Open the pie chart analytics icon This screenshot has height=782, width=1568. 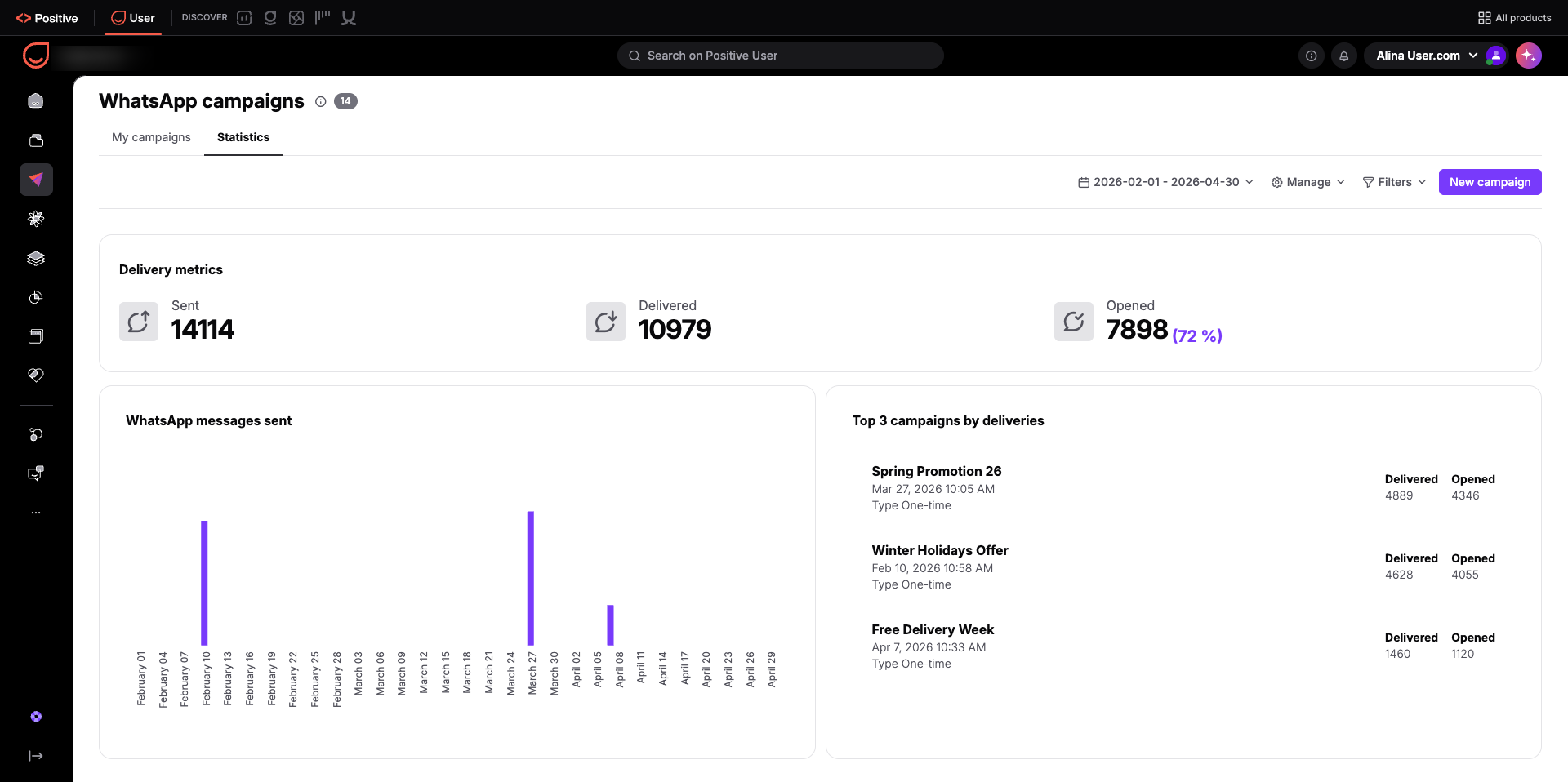(x=36, y=297)
